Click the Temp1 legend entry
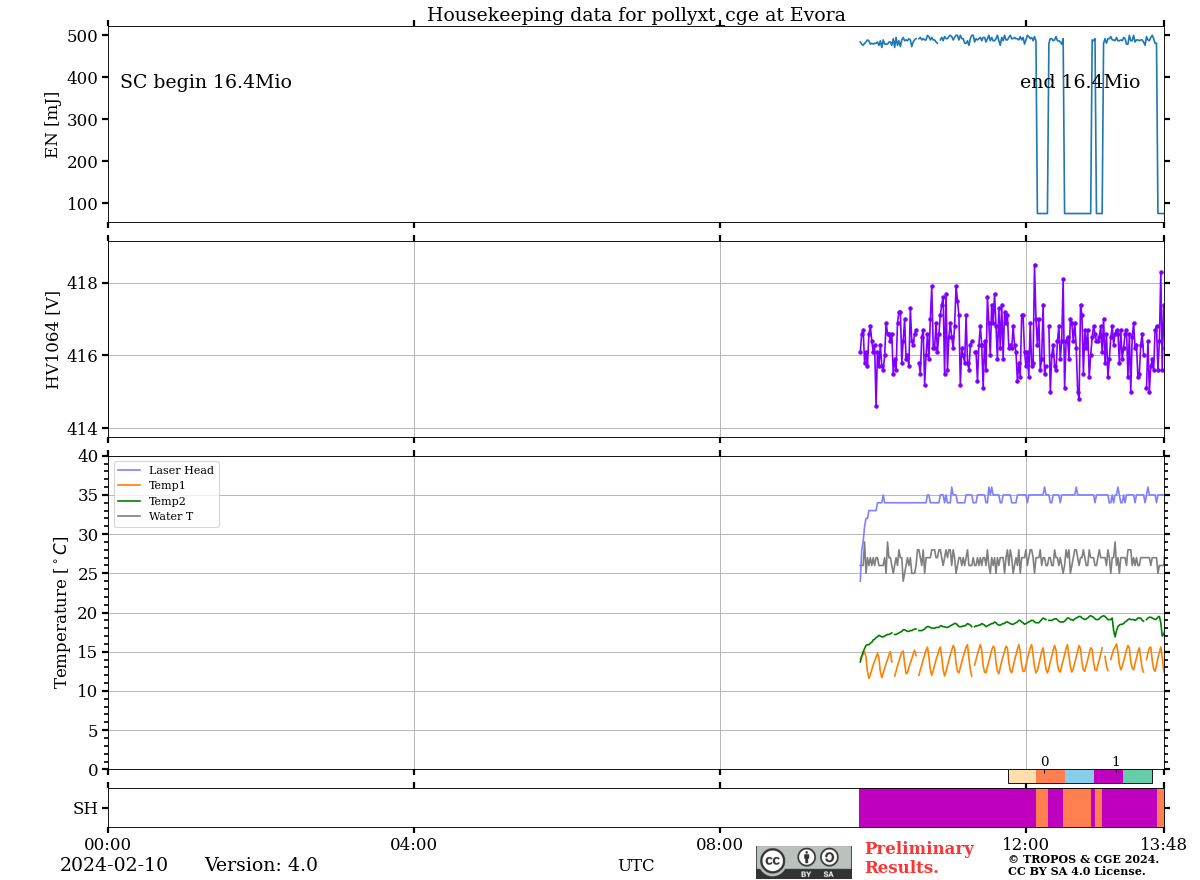1200x880 pixels. click(151, 486)
